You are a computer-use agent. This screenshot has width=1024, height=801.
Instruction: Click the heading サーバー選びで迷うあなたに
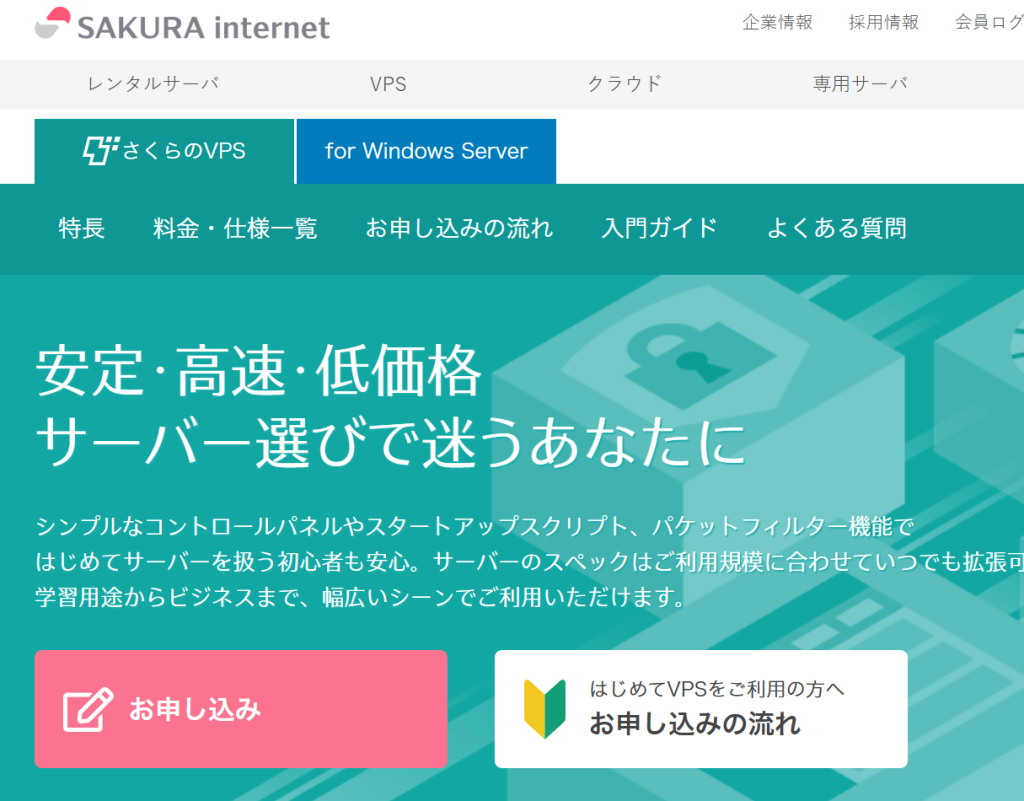click(391, 443)
